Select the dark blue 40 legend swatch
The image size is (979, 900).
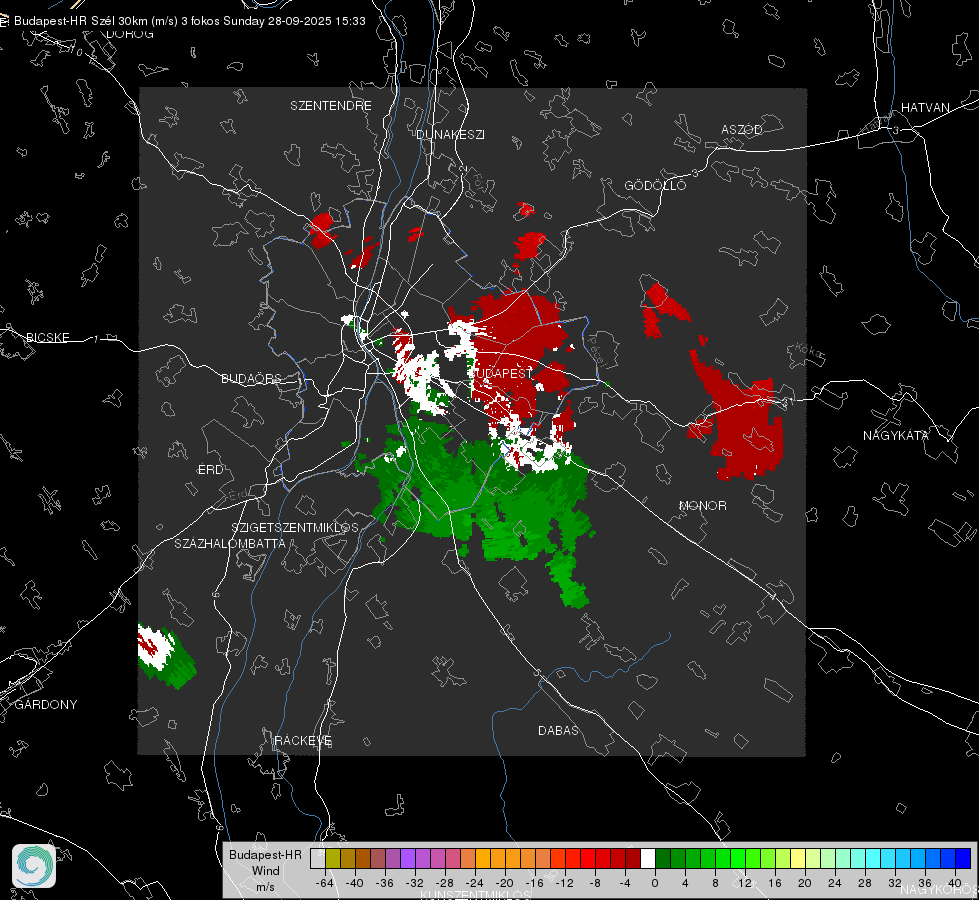pos(963,859)
